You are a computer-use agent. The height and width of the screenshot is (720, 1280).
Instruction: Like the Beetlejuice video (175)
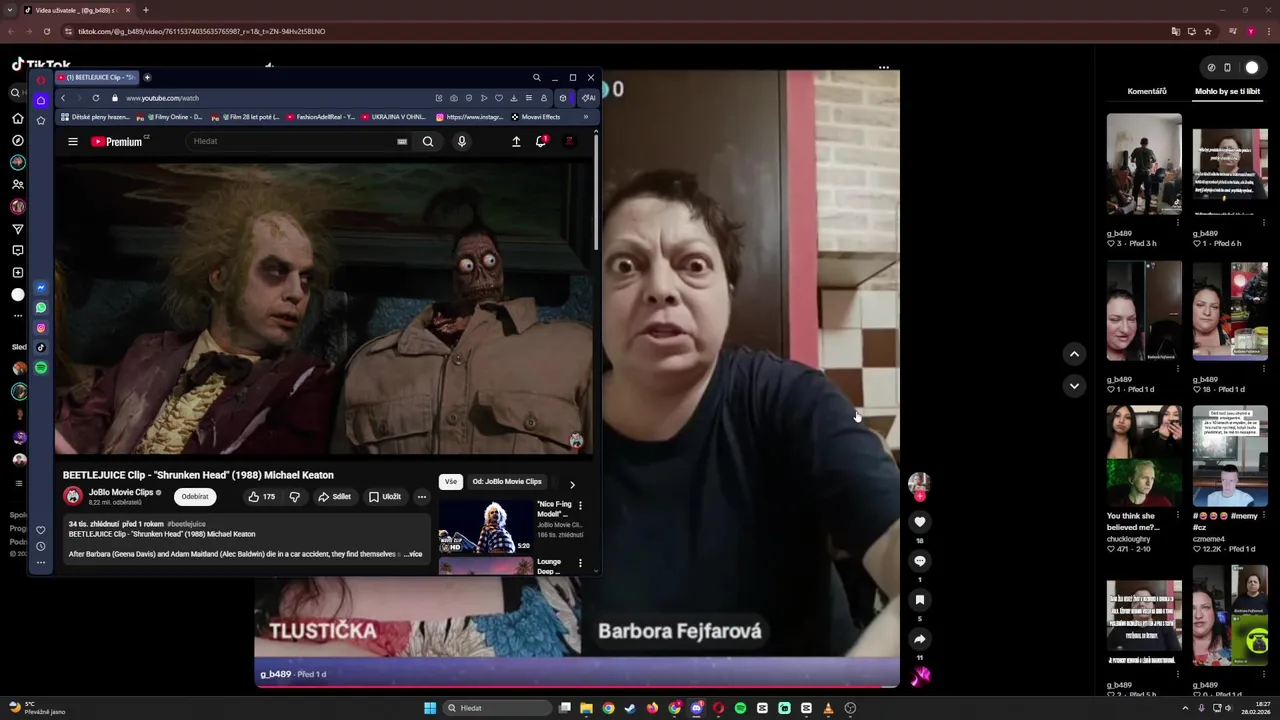tap(261, 497)
